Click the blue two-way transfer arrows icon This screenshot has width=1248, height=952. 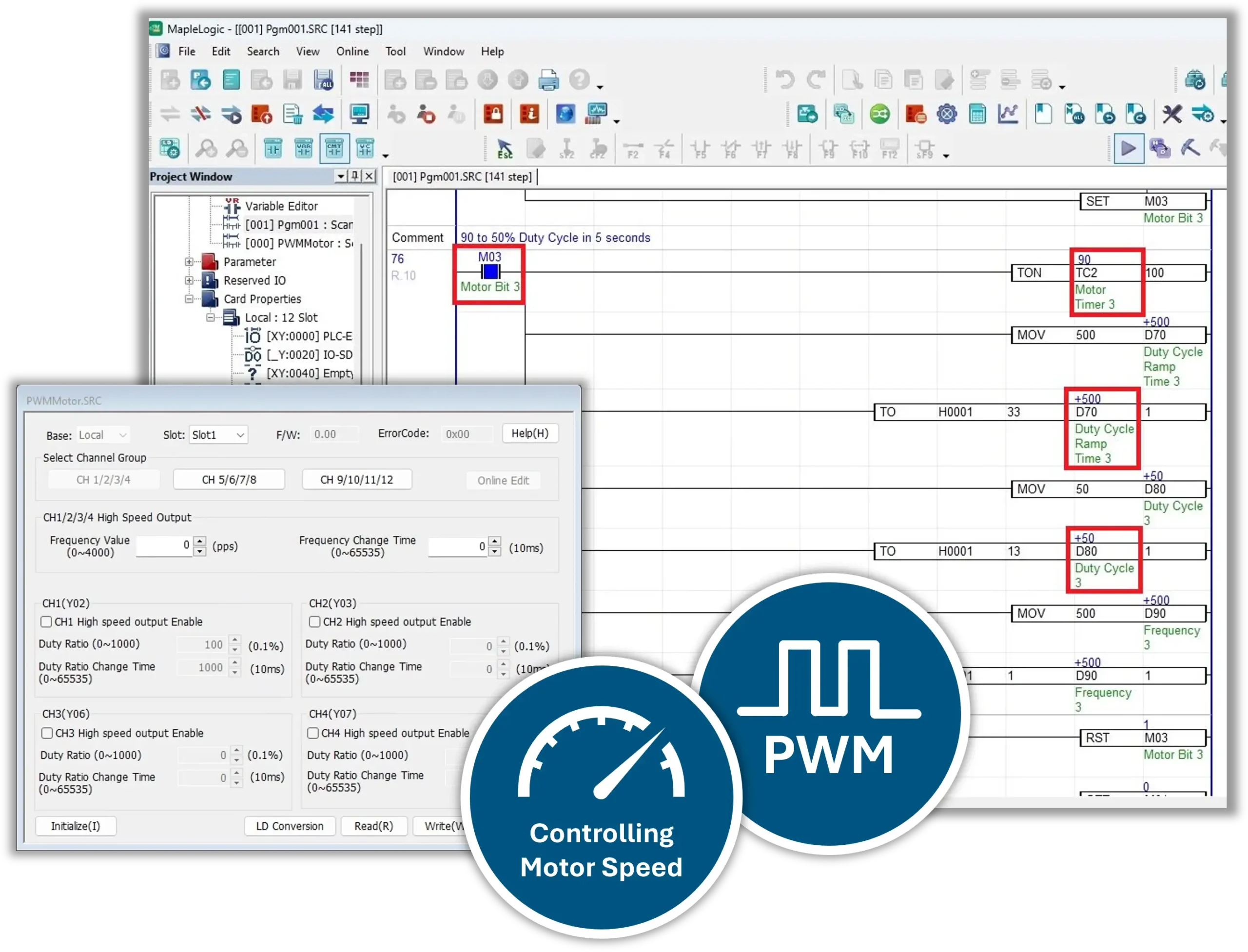323,115
